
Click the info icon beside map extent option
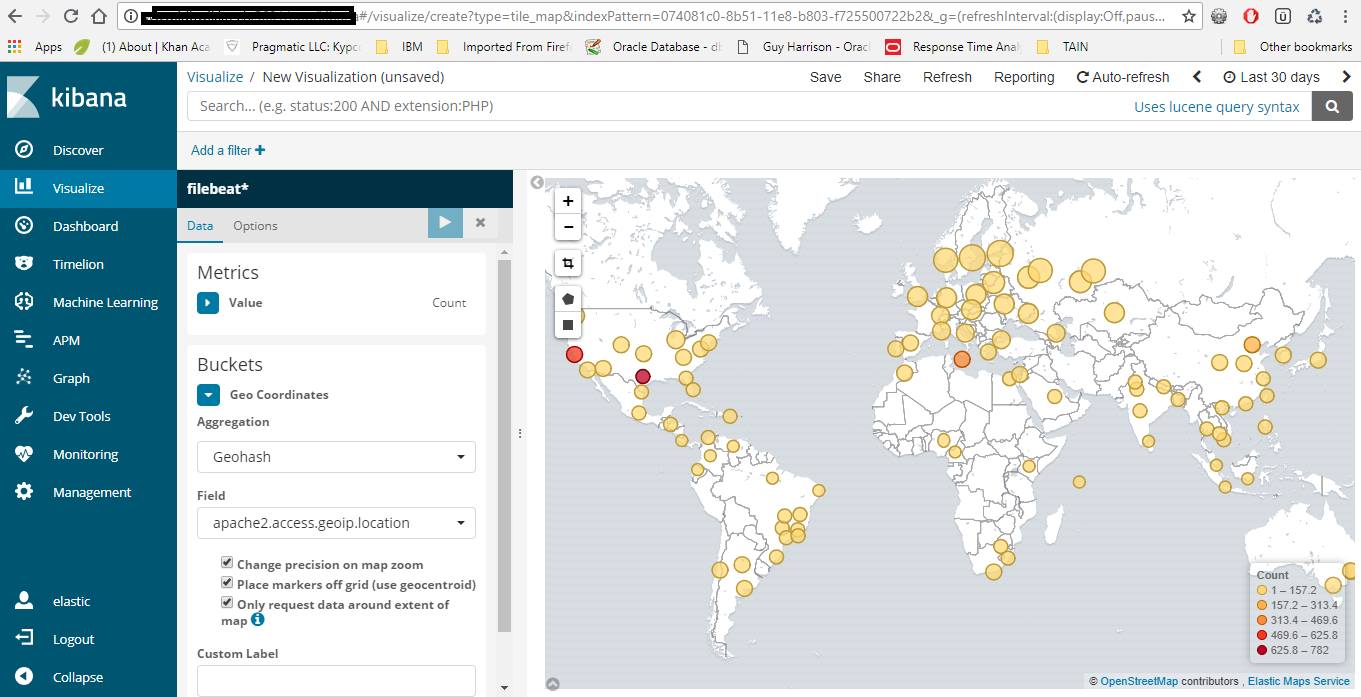(257, 620)
